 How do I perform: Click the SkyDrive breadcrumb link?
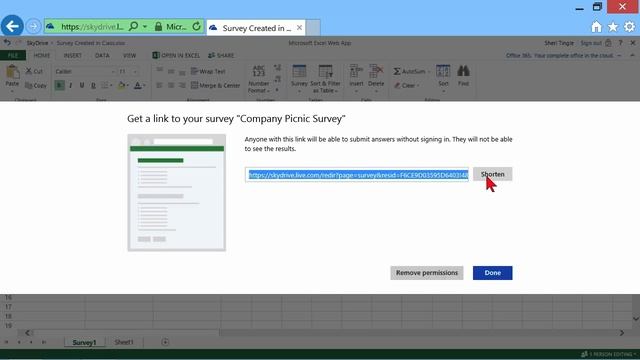[37, 43]
